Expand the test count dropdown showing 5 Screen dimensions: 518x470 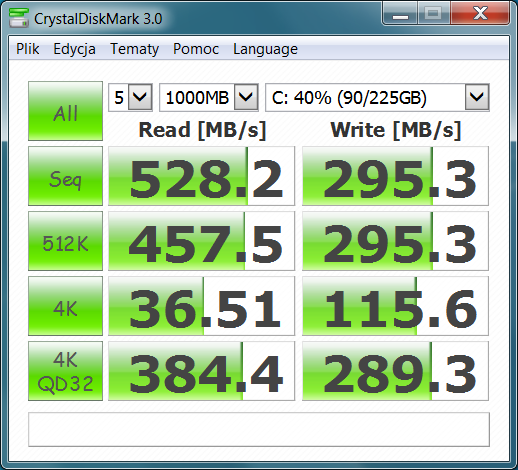[140, 97]
